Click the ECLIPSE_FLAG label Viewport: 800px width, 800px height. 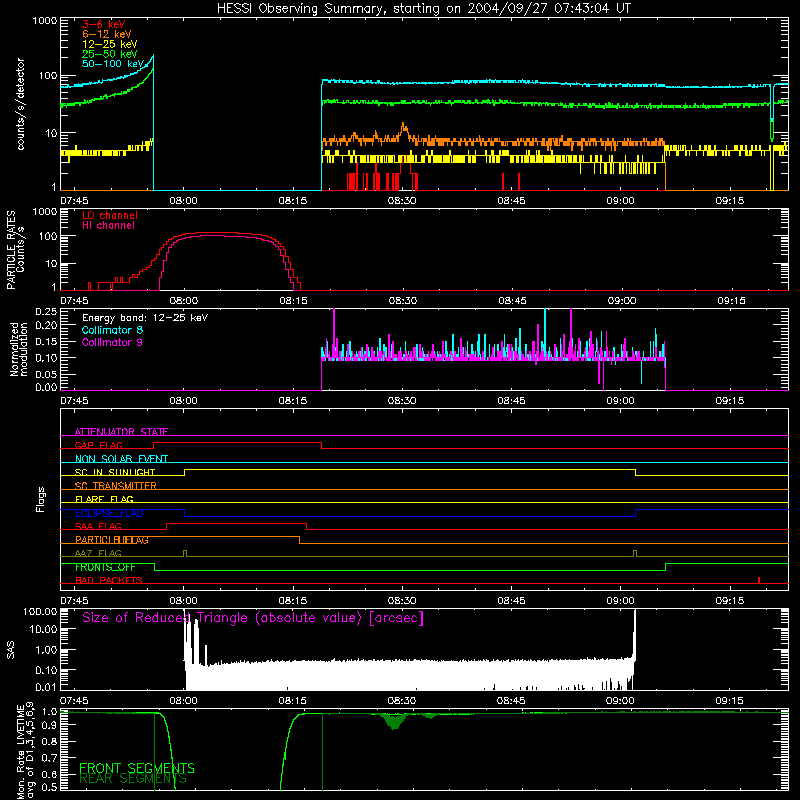pyautogui.click(x=109, y=513)
